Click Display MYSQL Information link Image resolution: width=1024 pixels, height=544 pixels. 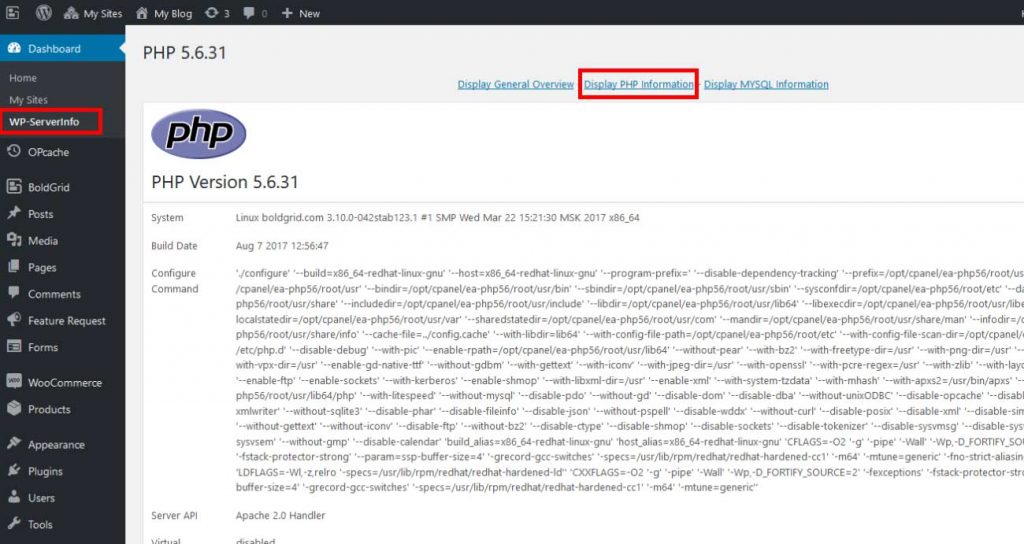point(766,84)
